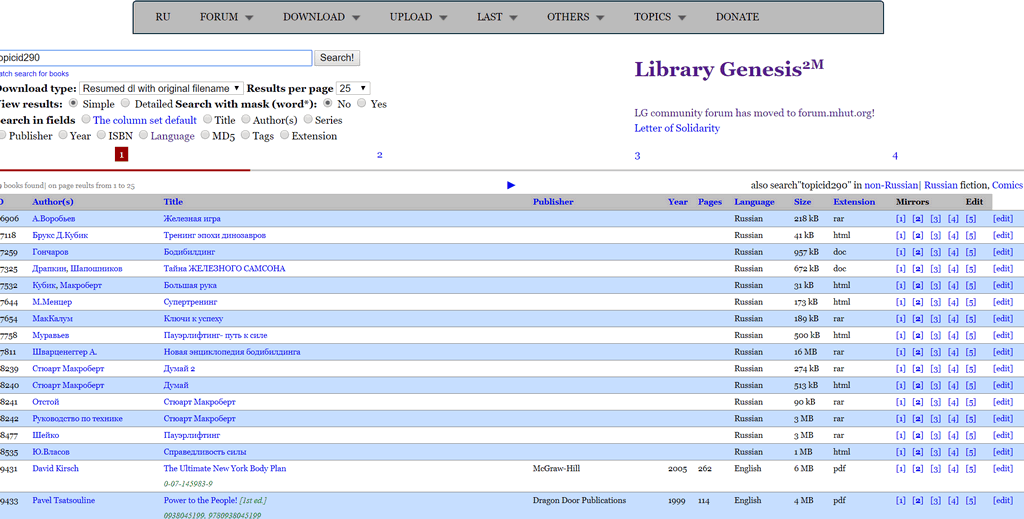Select Extension search field radio
This screenshot has width=1024, height=519.
(x=284, y=135)
